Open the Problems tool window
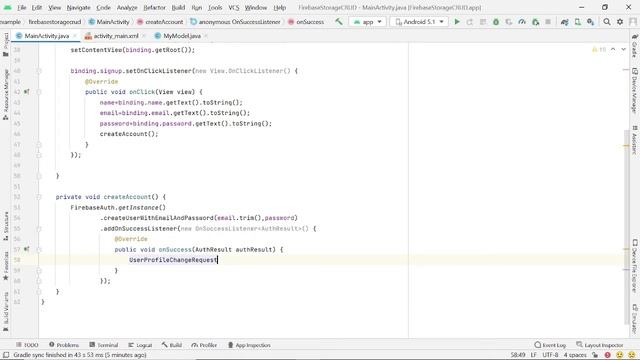Image resolution: width=640 pixels, height=360 pixels. click(64, 345)
